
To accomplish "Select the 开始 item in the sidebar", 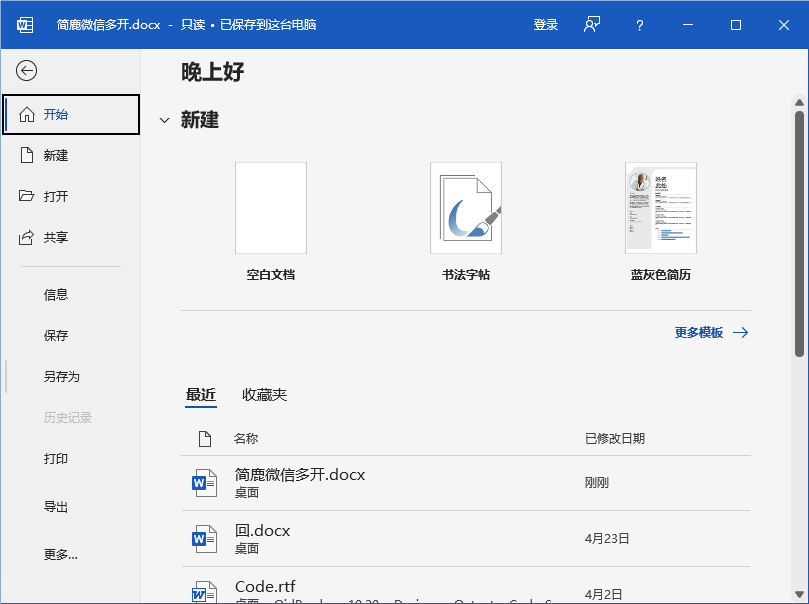I will click(x=71, y=114).
